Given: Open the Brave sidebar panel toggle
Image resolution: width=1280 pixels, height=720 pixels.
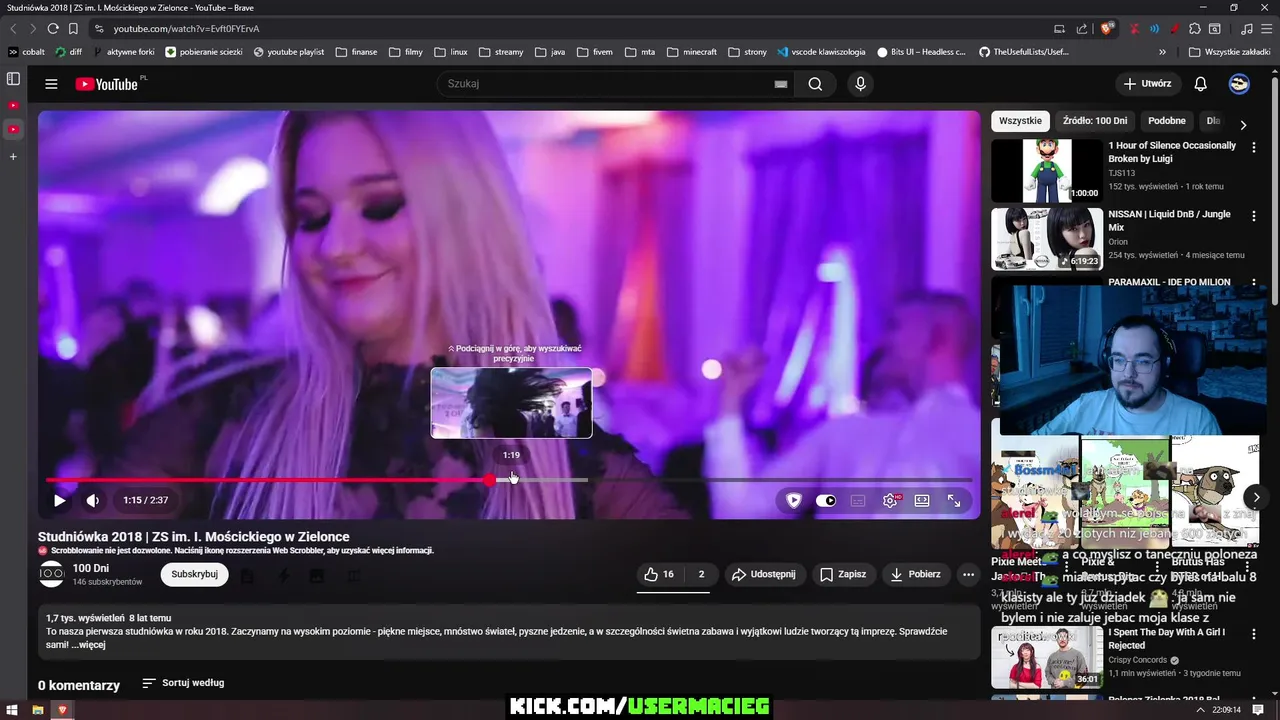Looking at the screenshot, I should click(13, 79).
